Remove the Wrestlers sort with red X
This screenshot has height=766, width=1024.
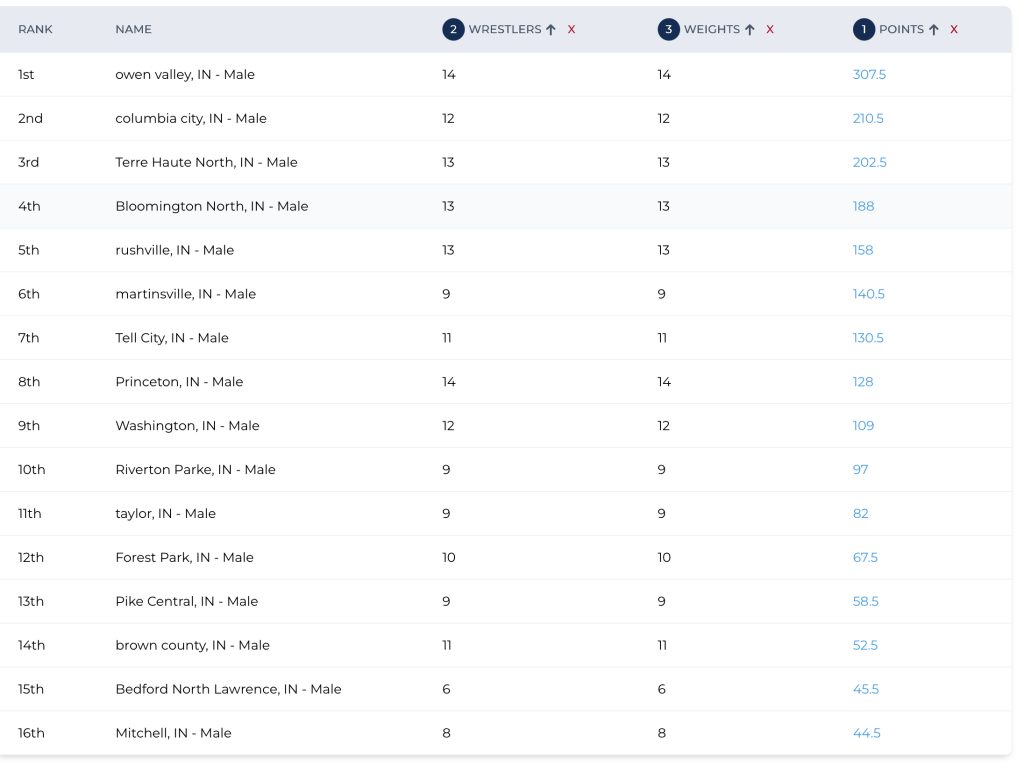coord(572,30)
